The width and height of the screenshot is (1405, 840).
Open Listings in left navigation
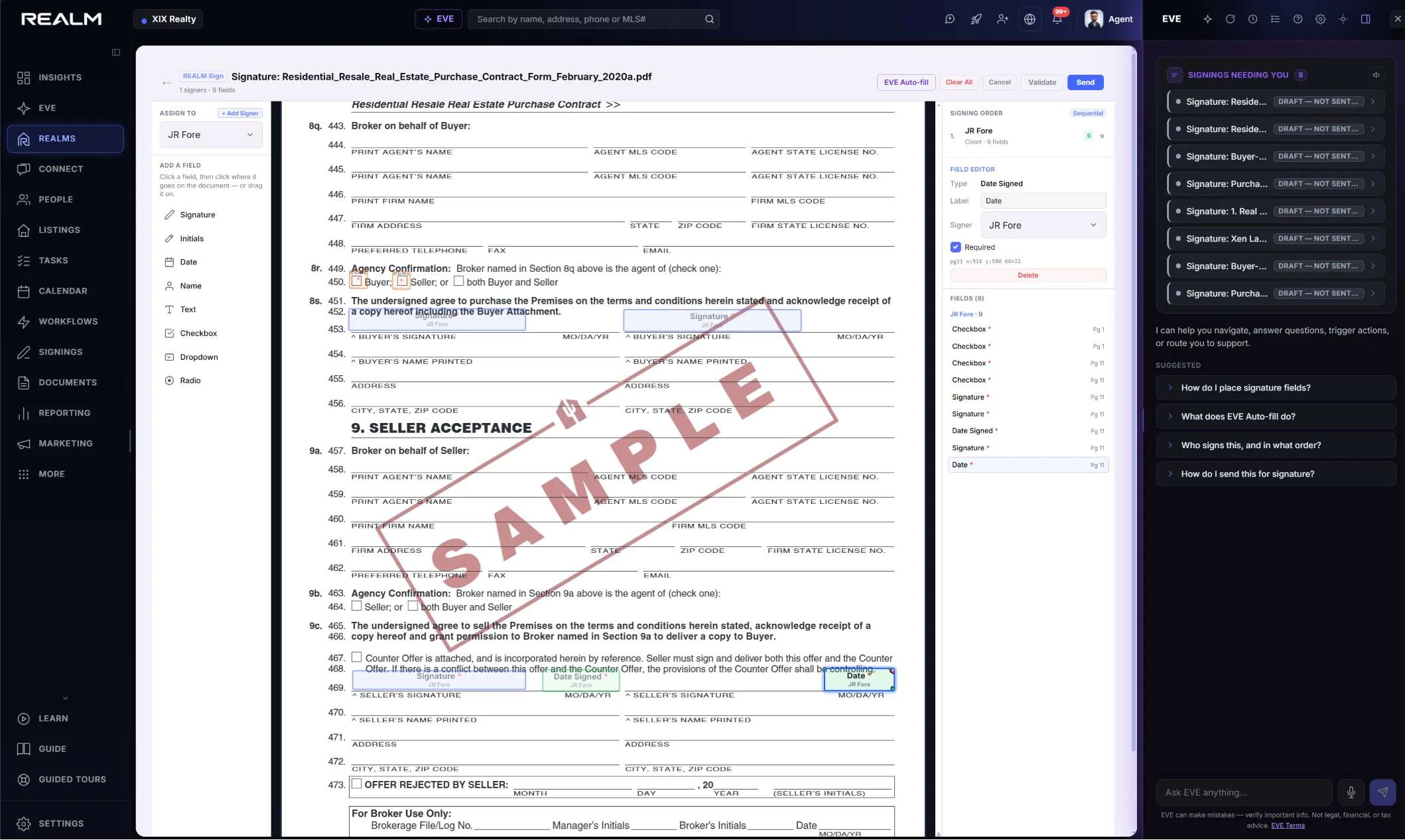point(65,230)
